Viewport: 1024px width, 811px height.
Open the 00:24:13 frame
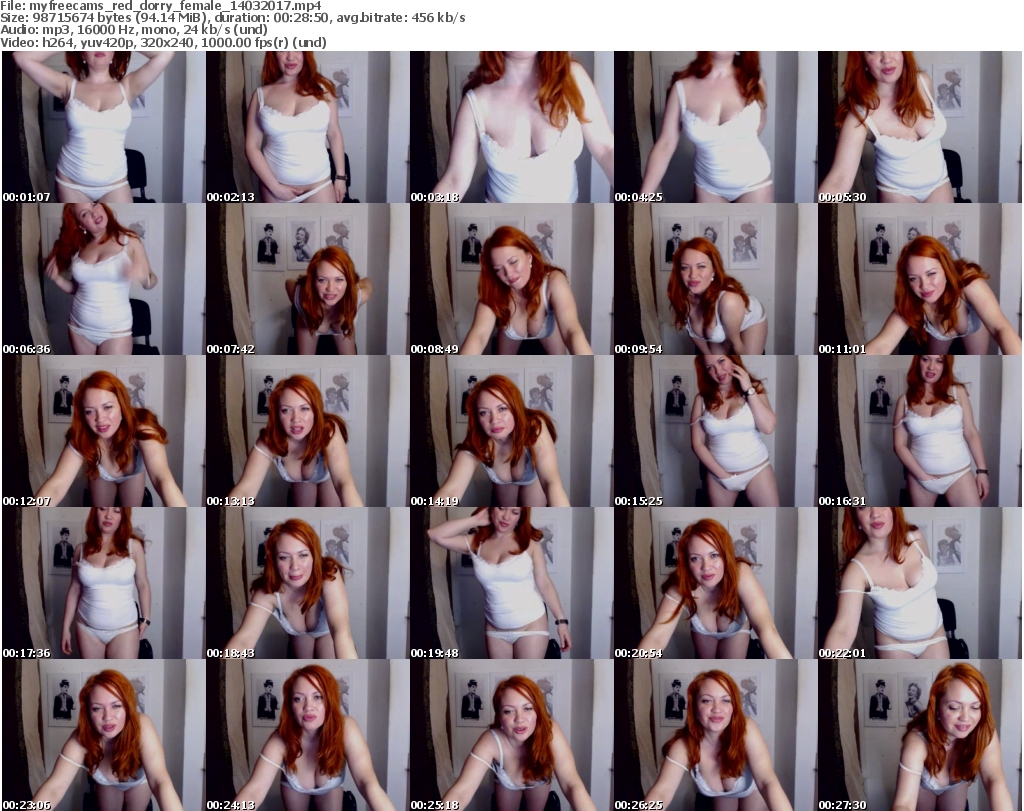[308, 735]
